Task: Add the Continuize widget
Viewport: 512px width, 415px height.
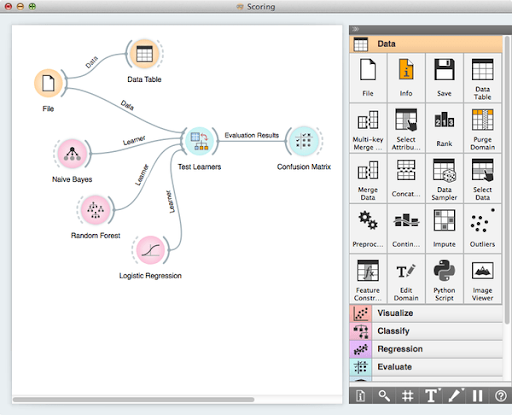Action: [406, 229]
